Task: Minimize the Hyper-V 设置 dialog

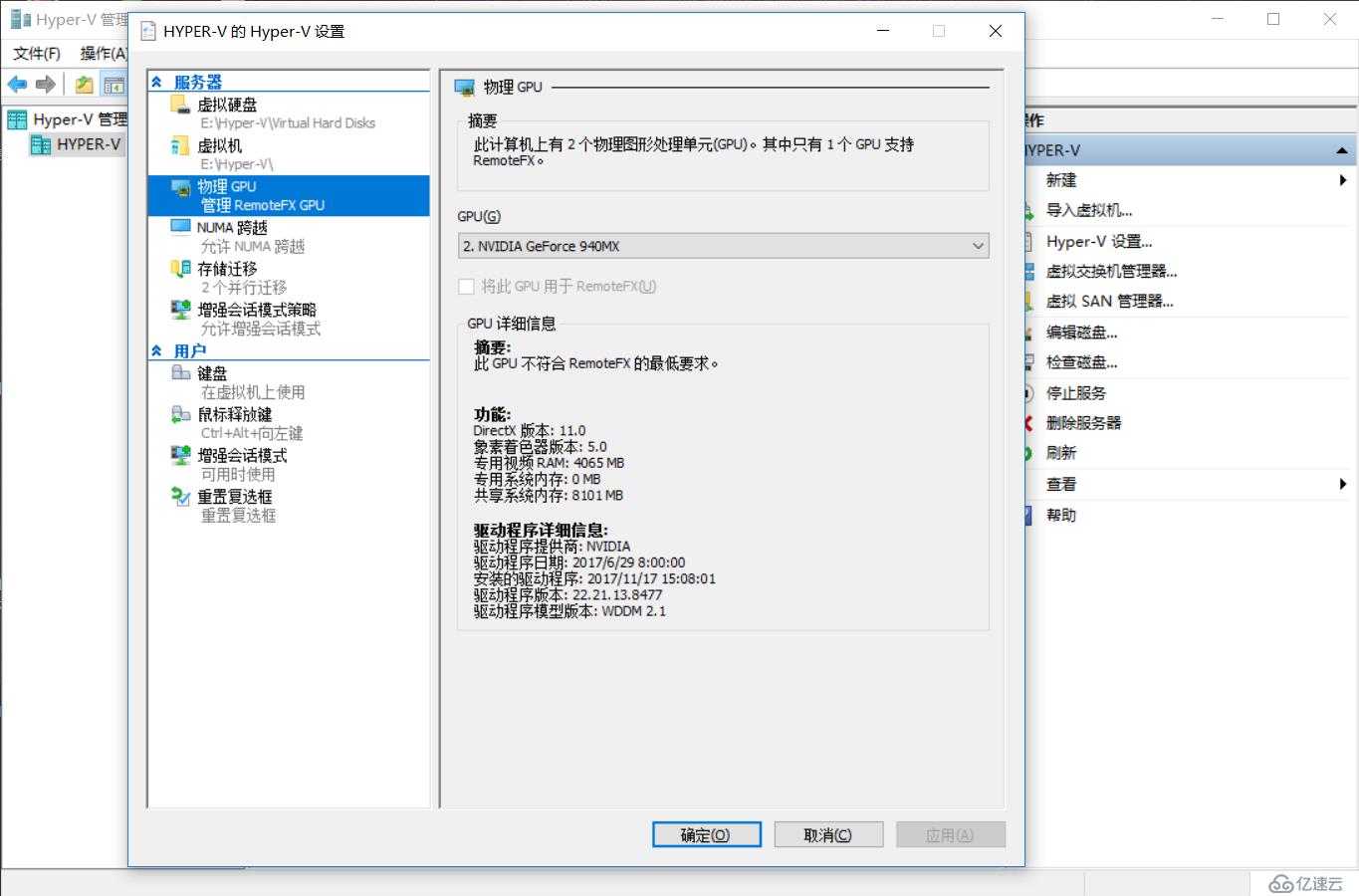Action: pyautogui.click(x=883, y=31)
